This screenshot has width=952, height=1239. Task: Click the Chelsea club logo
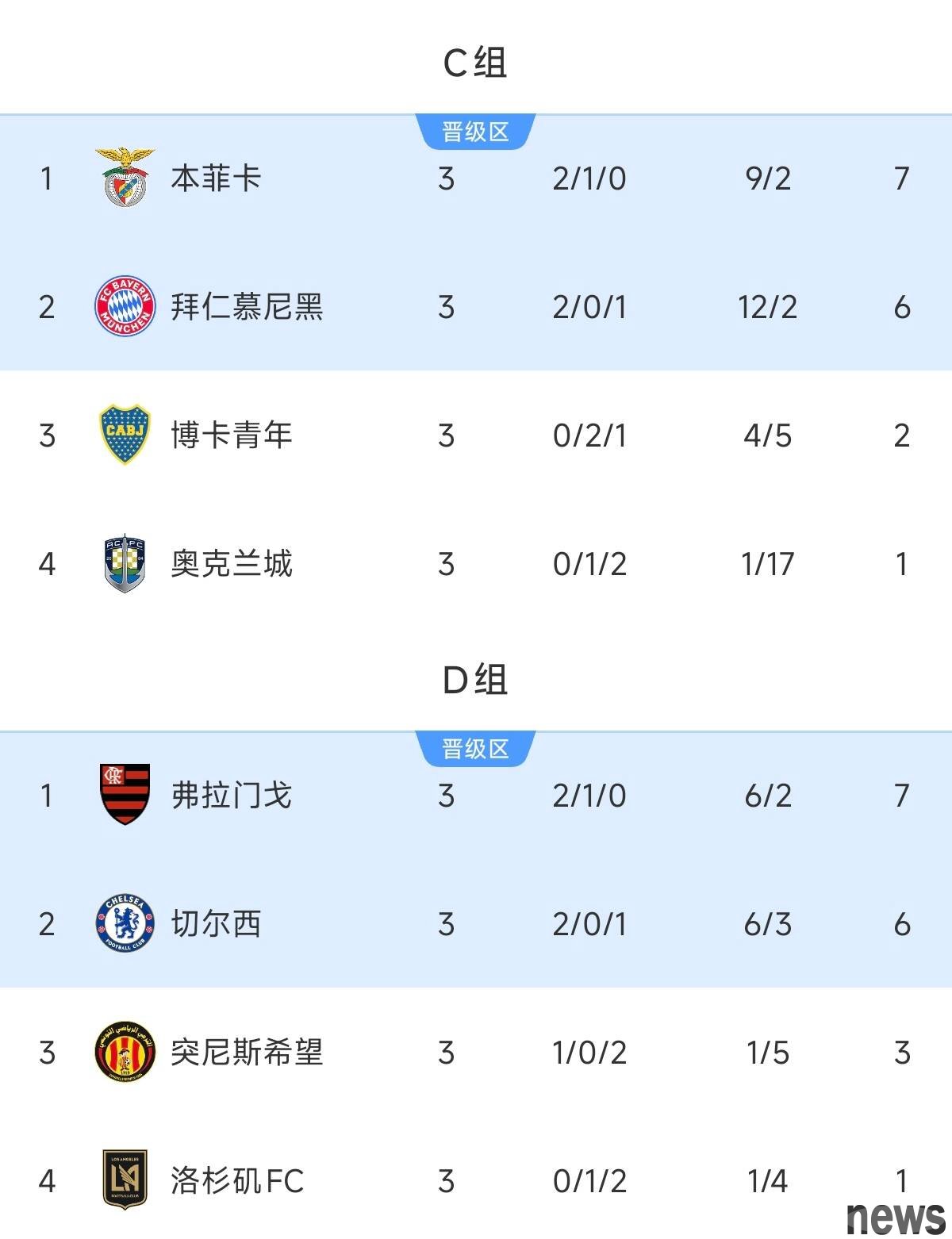[125, 923]
